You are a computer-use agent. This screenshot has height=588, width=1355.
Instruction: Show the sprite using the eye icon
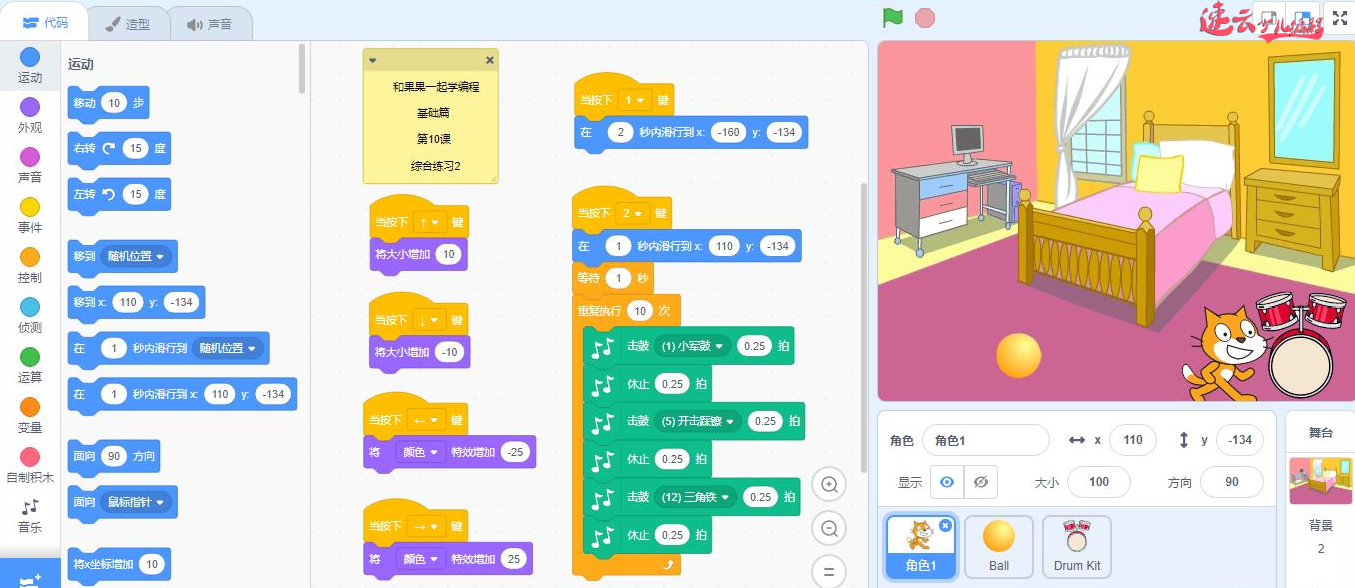coord(946,482)
